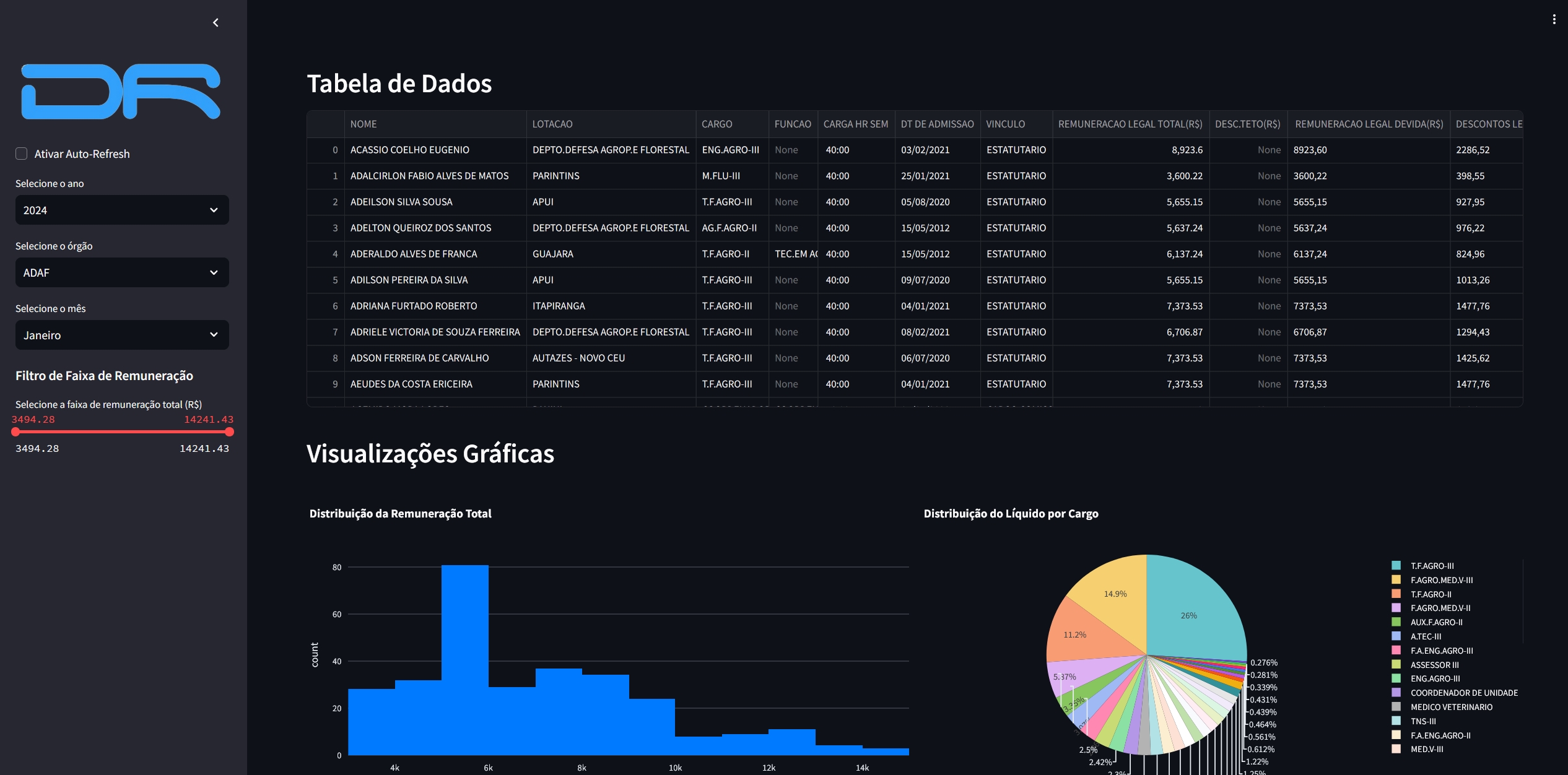Viewport: 1568px width, 775px height.
Task: Toggle T.F.AGRO-II legend entry
Action: (x=1422, y=594)
